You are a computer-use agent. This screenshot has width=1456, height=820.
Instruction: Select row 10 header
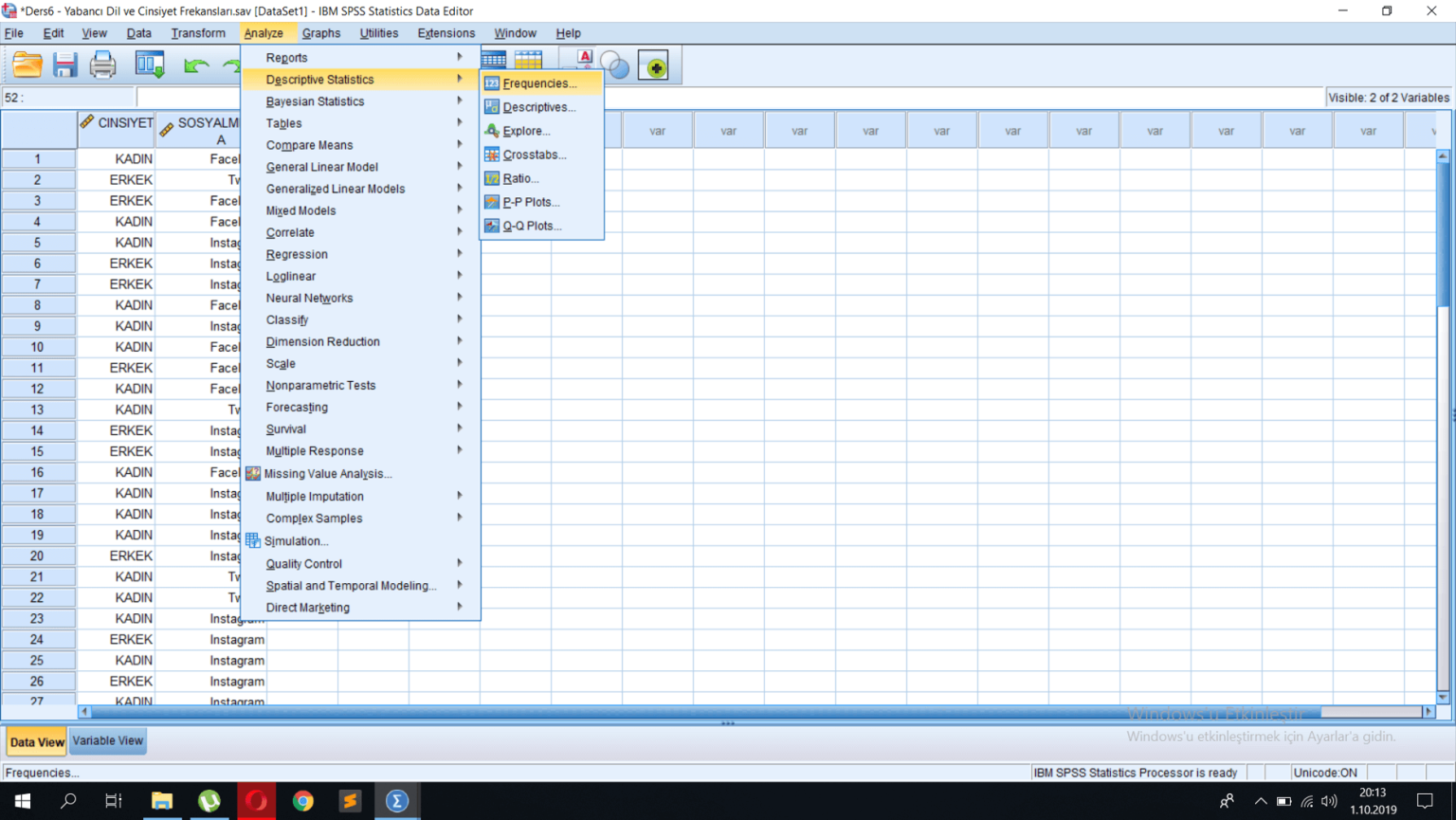pos(38,347)
